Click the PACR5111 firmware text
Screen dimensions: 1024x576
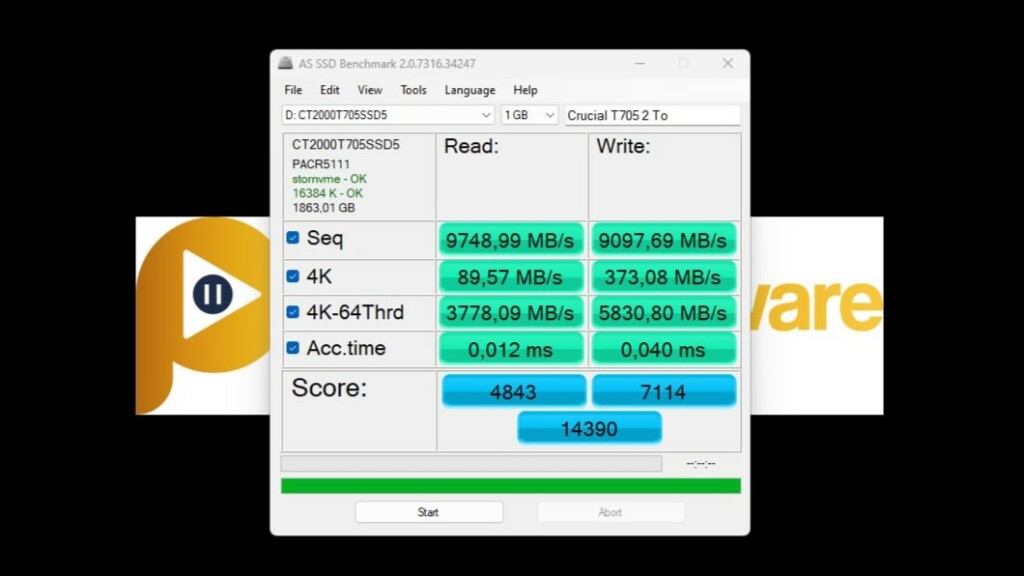pyautogui.click(x=321, y=164)
